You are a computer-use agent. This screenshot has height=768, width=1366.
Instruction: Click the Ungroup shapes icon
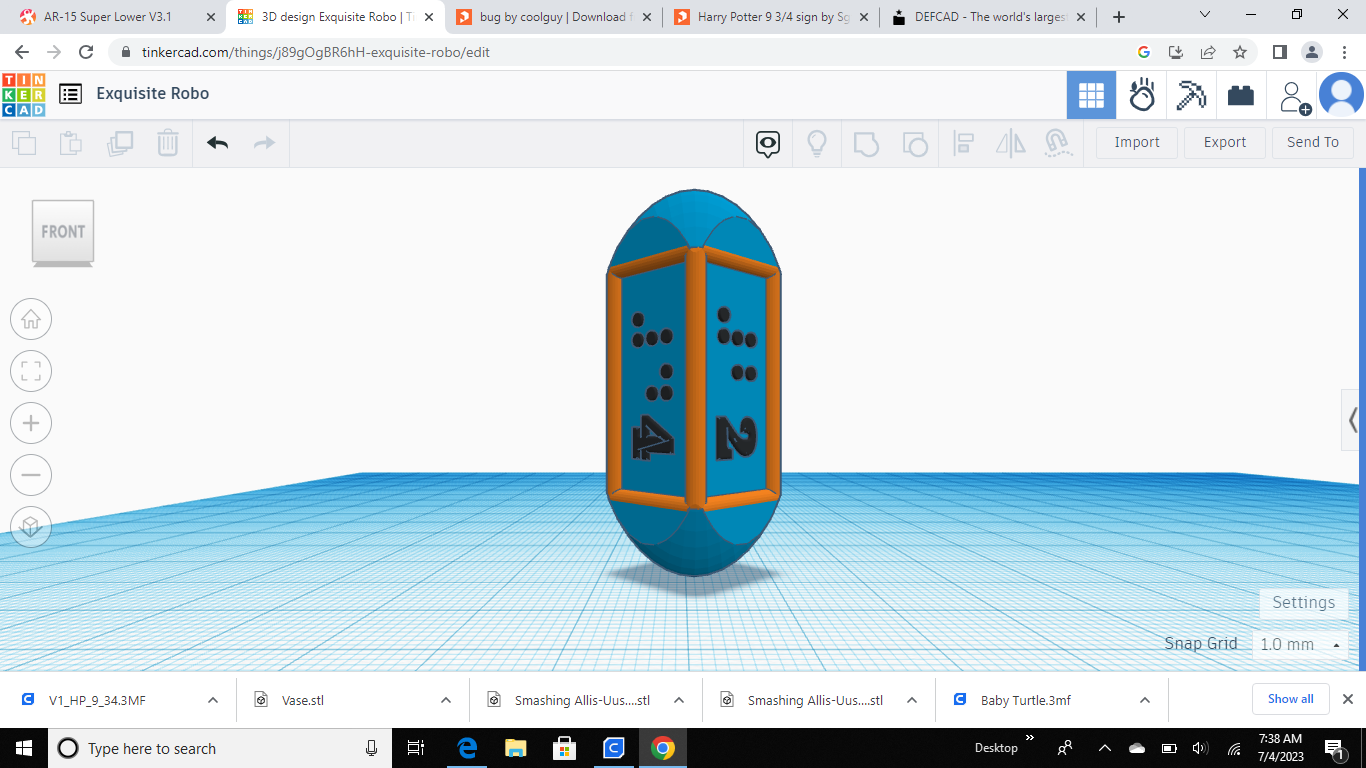tap(914, 143)
